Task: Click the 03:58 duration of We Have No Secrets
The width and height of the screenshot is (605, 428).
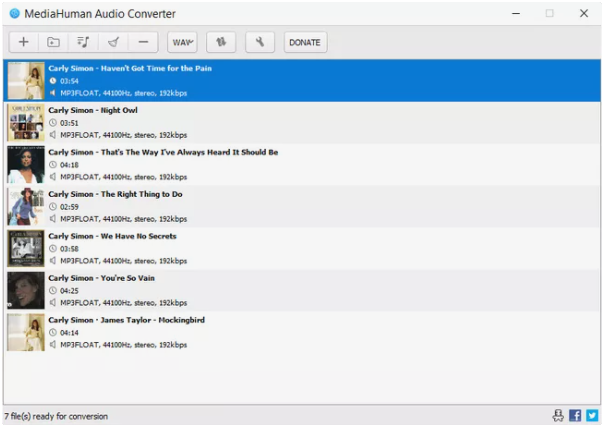Action: pos(69,249)
